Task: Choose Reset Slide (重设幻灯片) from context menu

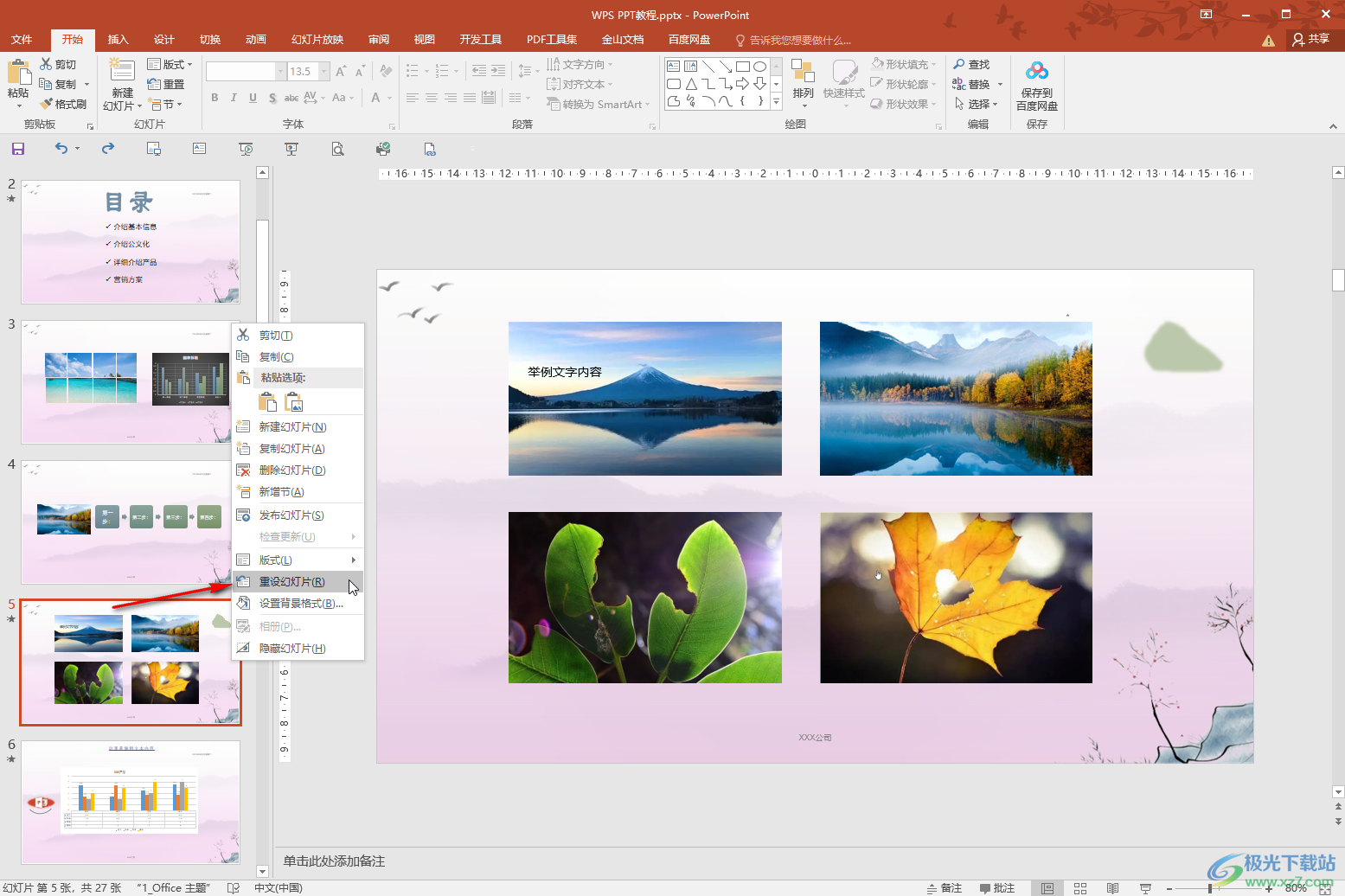Action: (x=298, y=581)
